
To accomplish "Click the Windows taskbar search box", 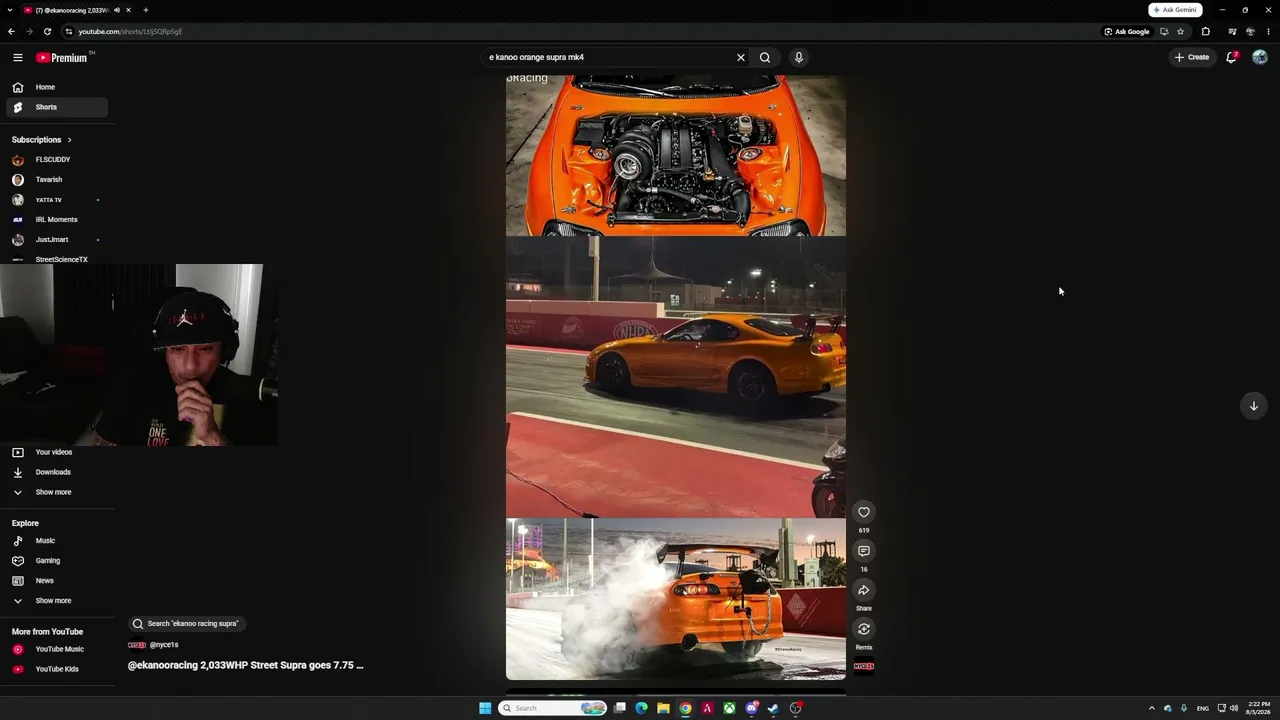I will (553, 708).
